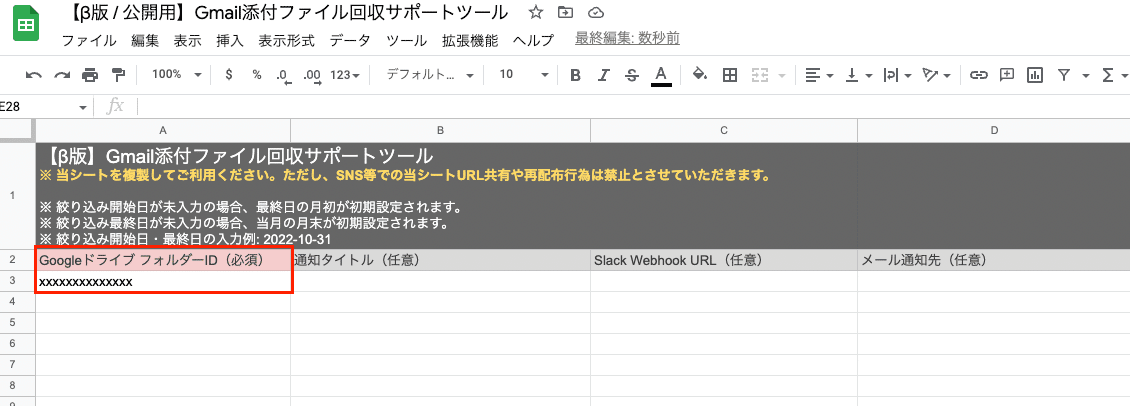Select column C header
The height and width of the screenshot is (406, 1130).
pos(724,131)
